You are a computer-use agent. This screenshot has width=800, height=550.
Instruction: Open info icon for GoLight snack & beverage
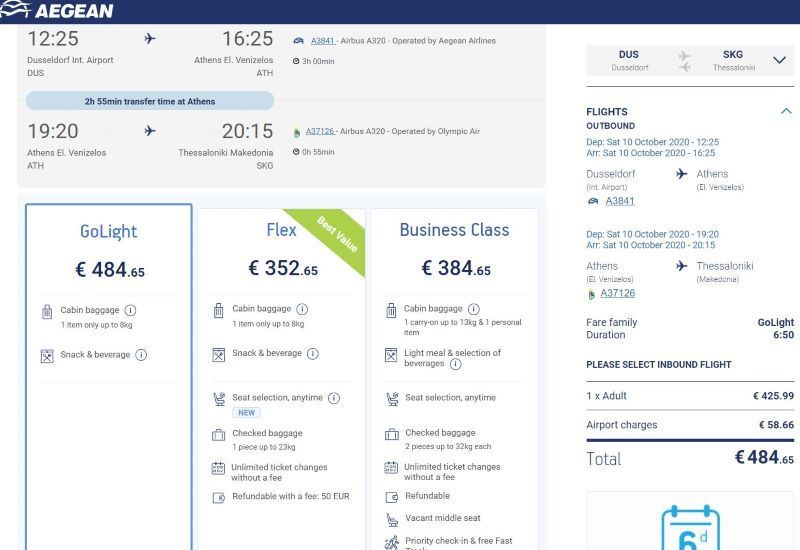point(141,355)
